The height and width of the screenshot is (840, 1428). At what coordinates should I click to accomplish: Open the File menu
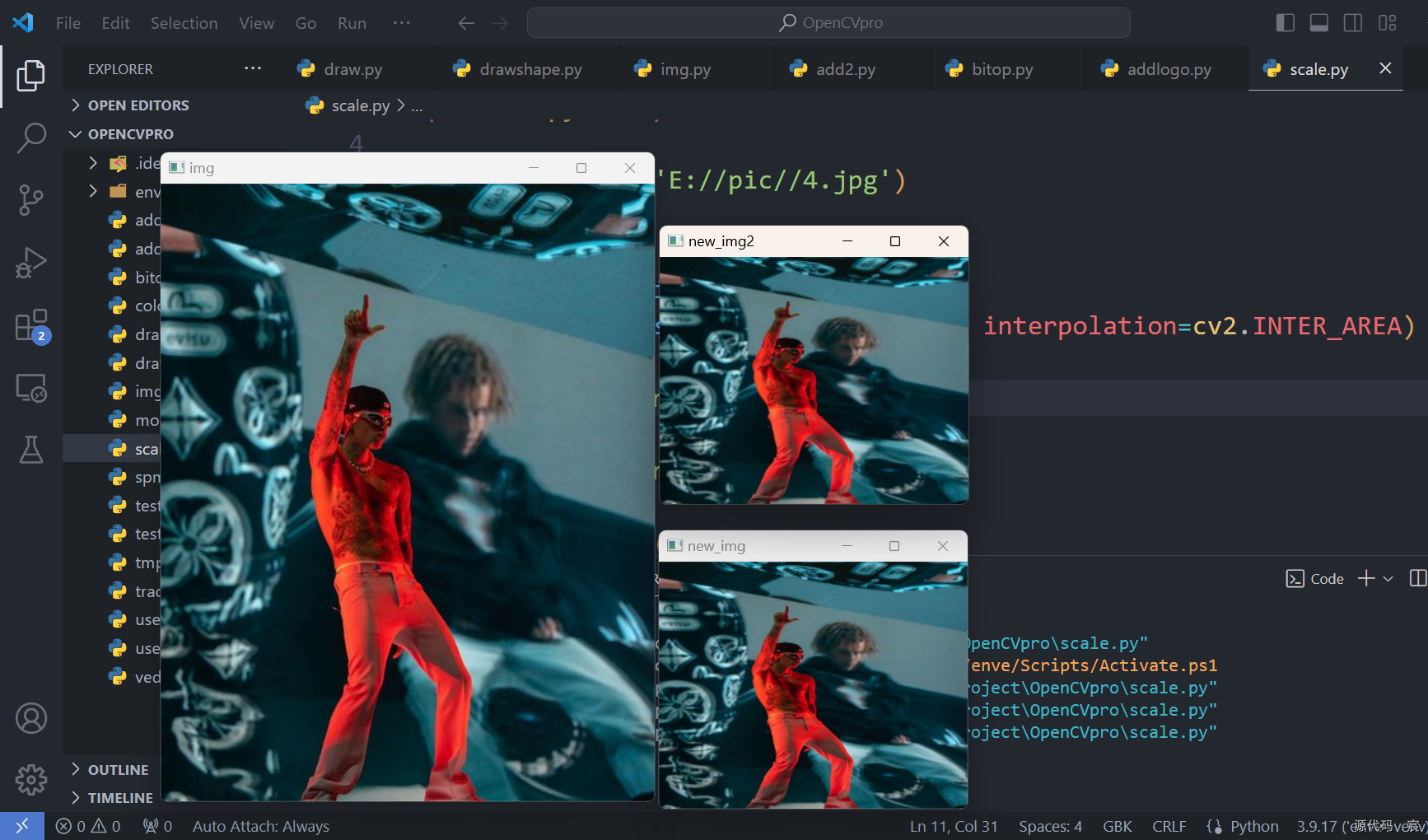(x=68, y=23)
